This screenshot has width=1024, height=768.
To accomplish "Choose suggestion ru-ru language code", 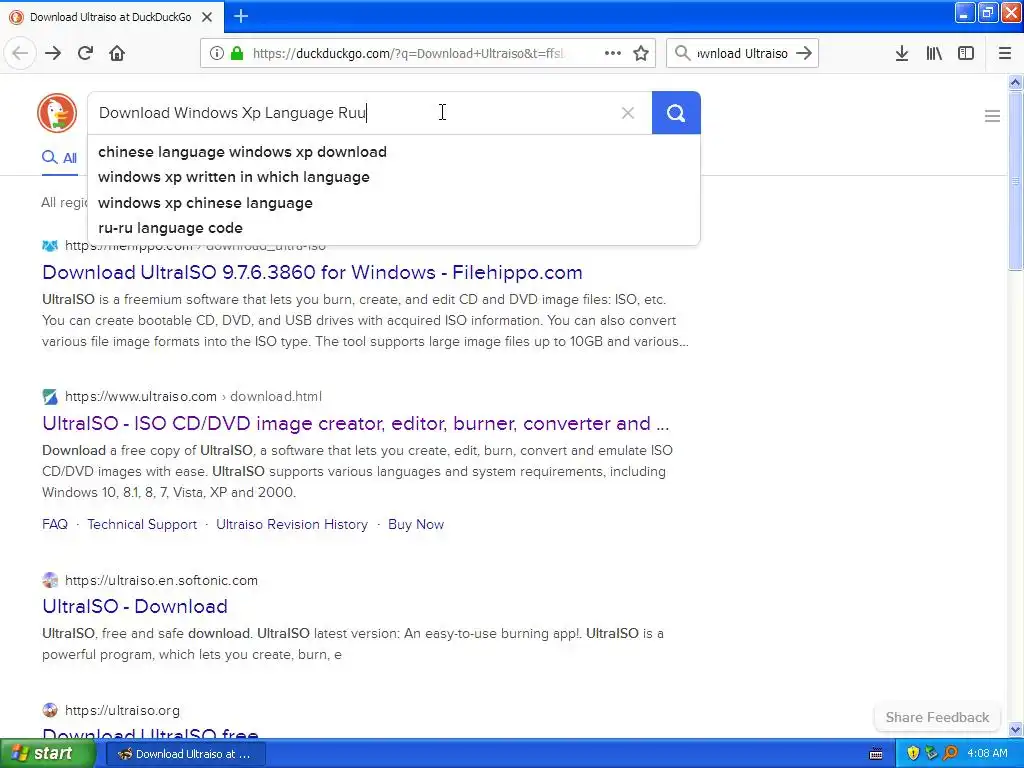I will (x=170, y=228).
